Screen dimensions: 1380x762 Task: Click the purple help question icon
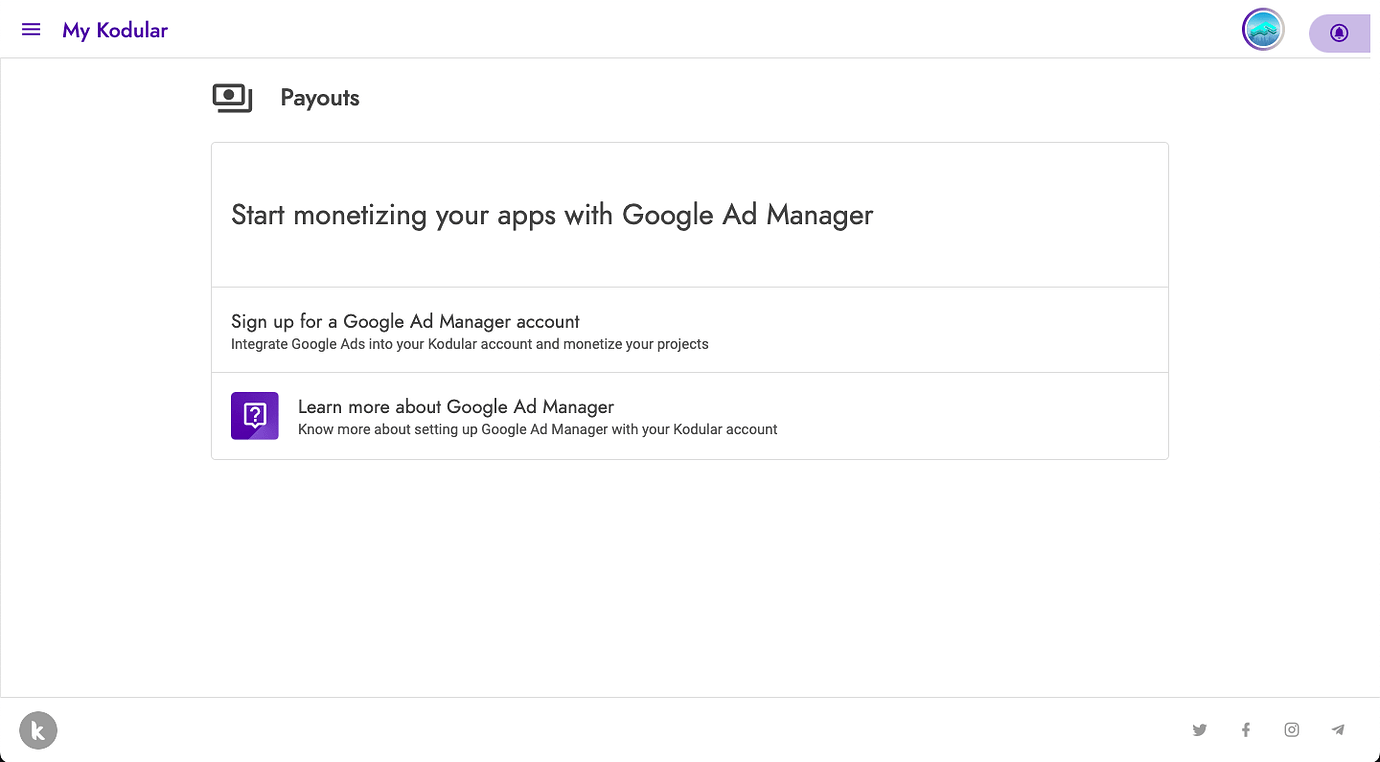pyautogui.click(x=255, y=416)
